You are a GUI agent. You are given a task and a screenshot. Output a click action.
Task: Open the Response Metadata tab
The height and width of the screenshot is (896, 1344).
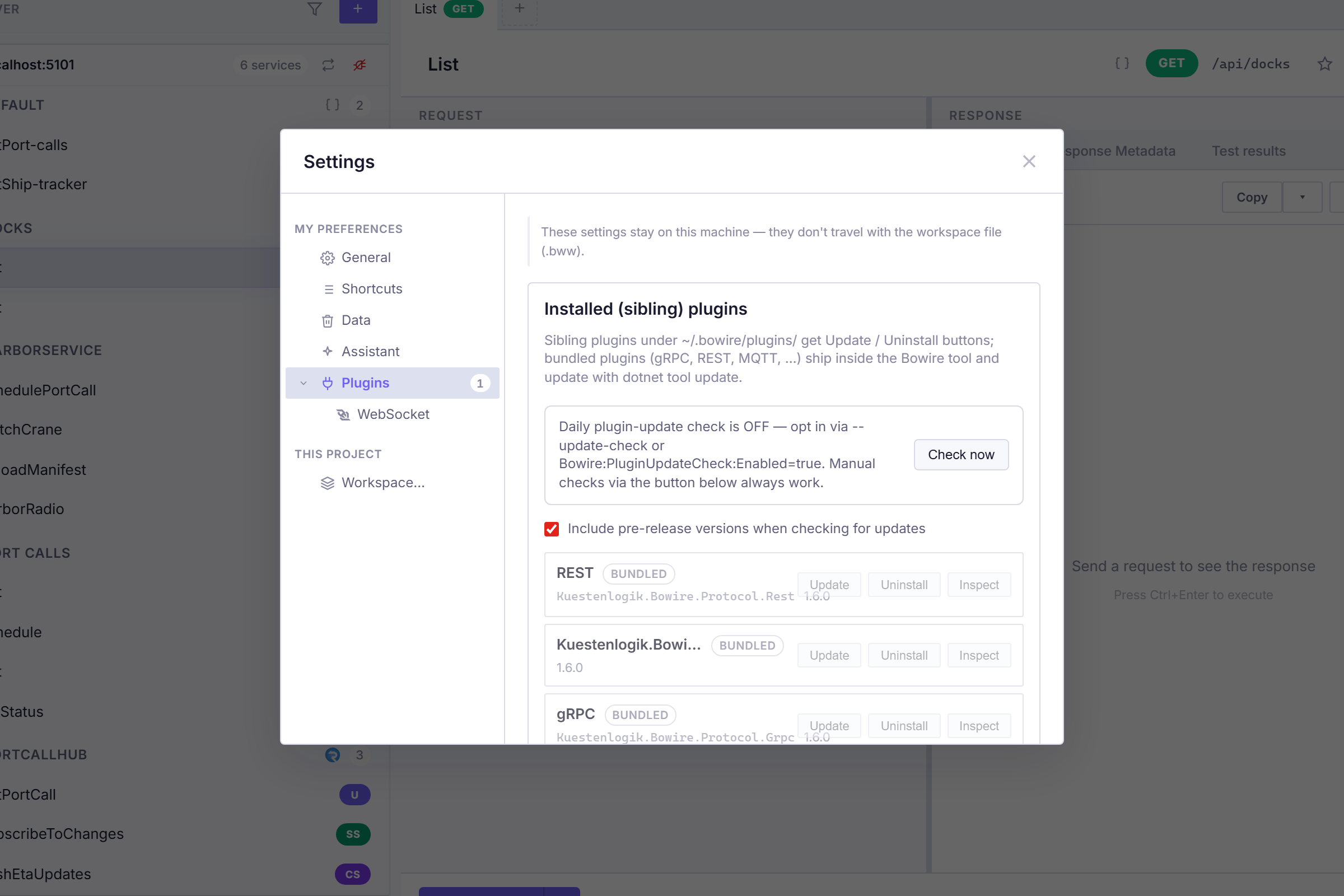point(1120,151)
